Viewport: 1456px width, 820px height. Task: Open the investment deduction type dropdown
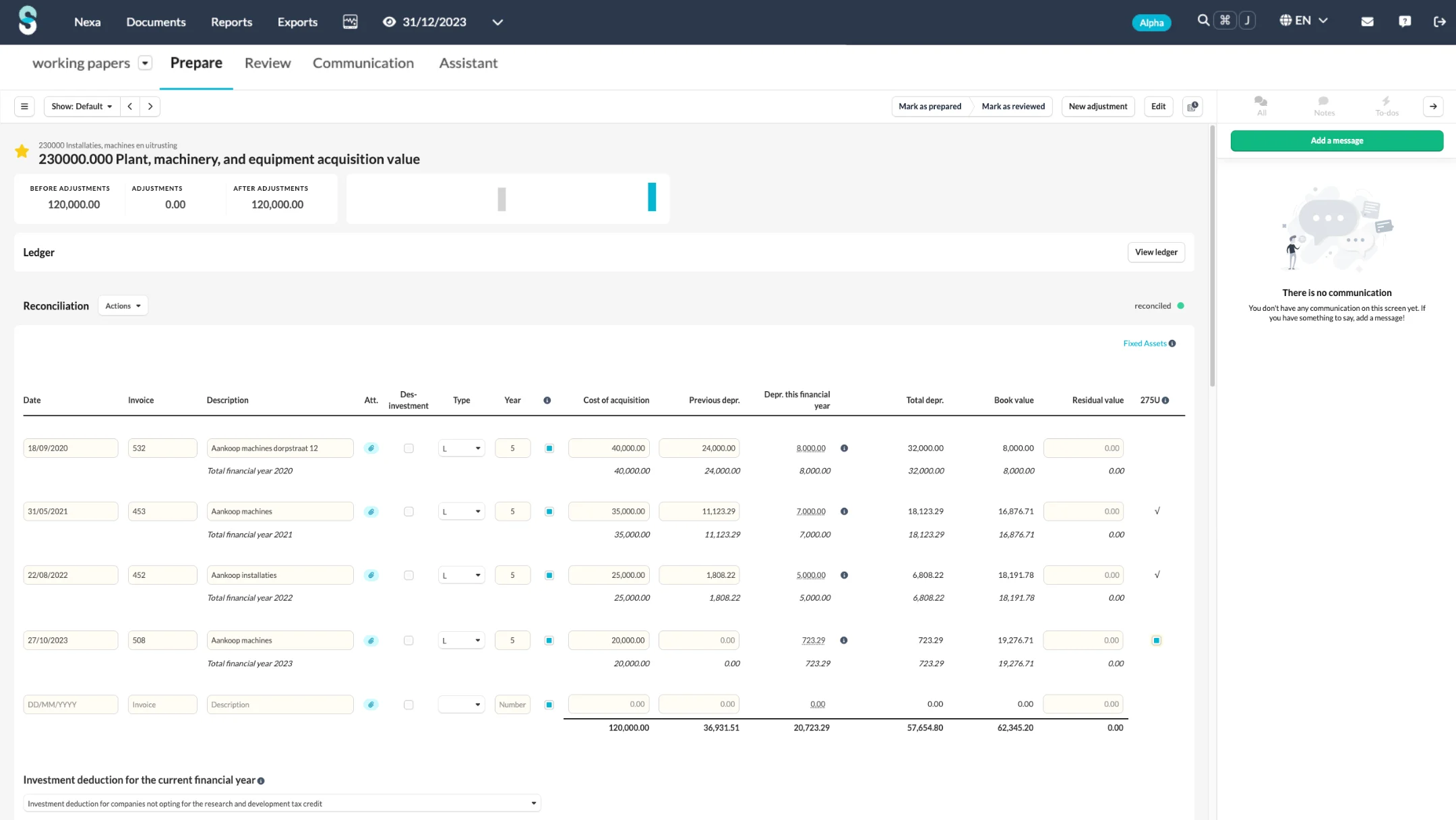click(282, 803)
